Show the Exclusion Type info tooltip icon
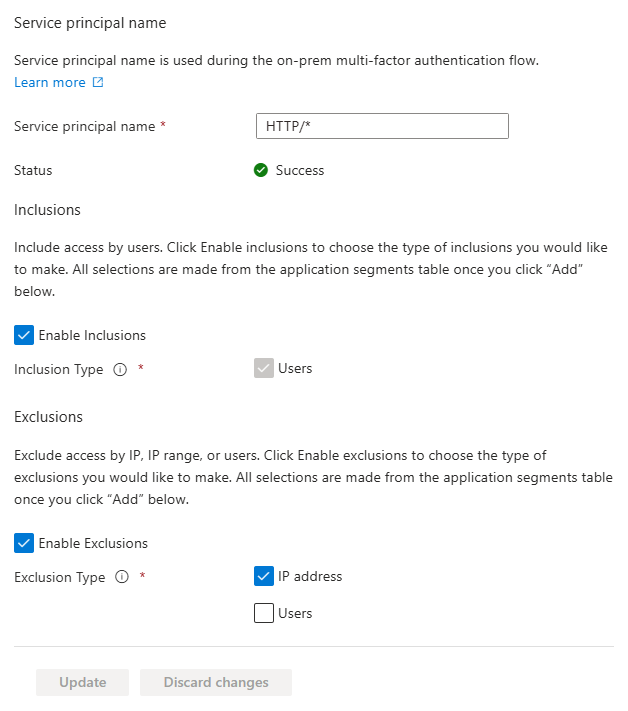628x711 pixels. [122, 577]
